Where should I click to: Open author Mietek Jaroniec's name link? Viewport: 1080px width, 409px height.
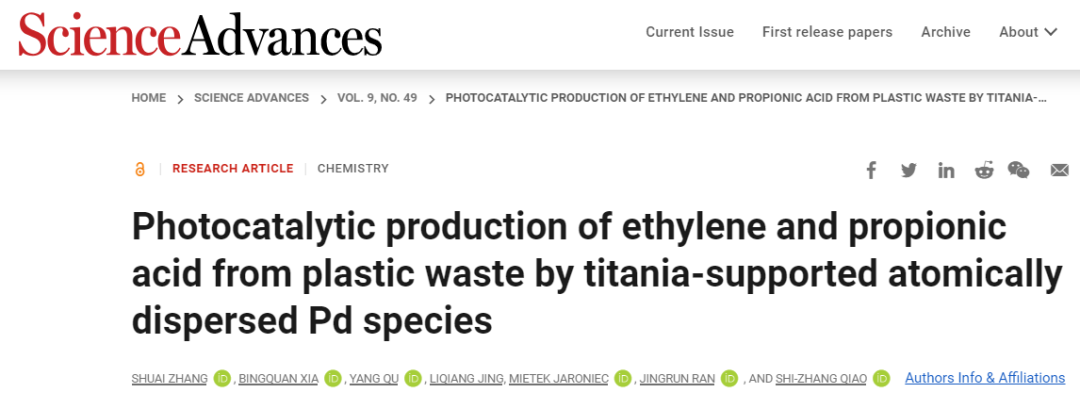pos(559,379)
